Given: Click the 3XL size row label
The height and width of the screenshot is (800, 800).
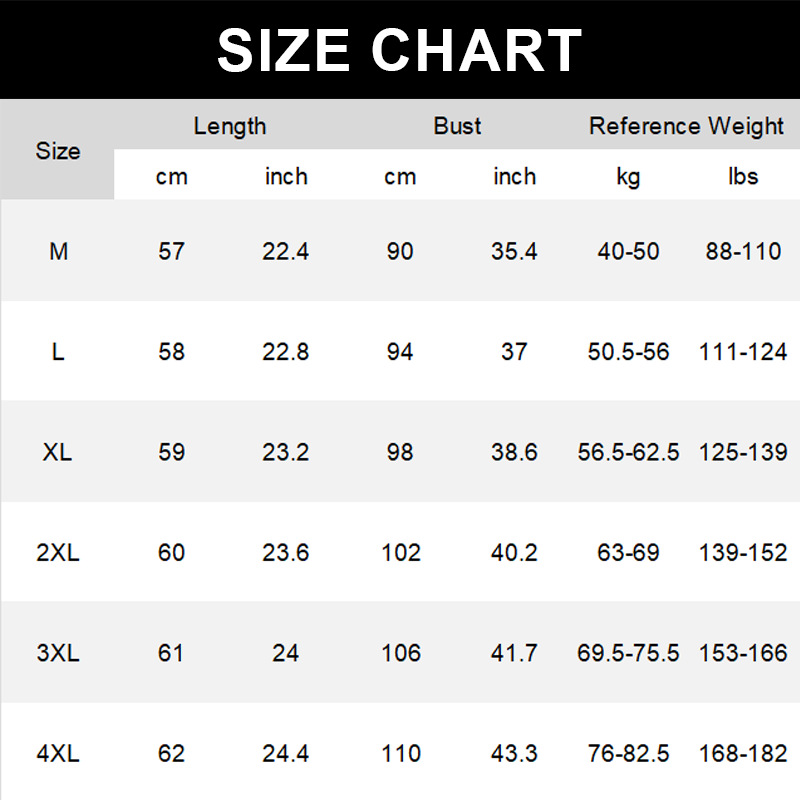Looking at the screenshot, I should [58, 653].
